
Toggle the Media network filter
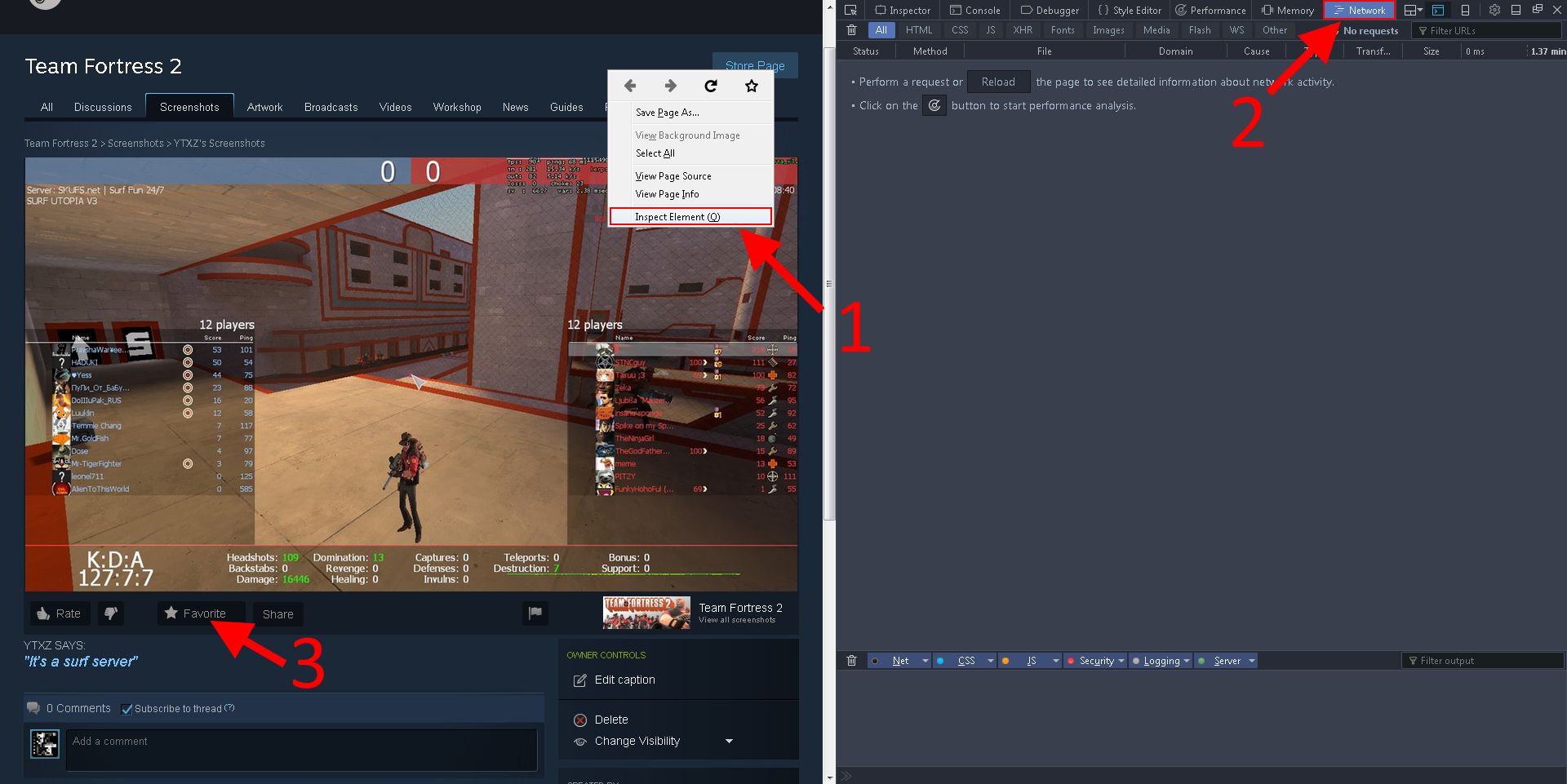[1156, 30]
